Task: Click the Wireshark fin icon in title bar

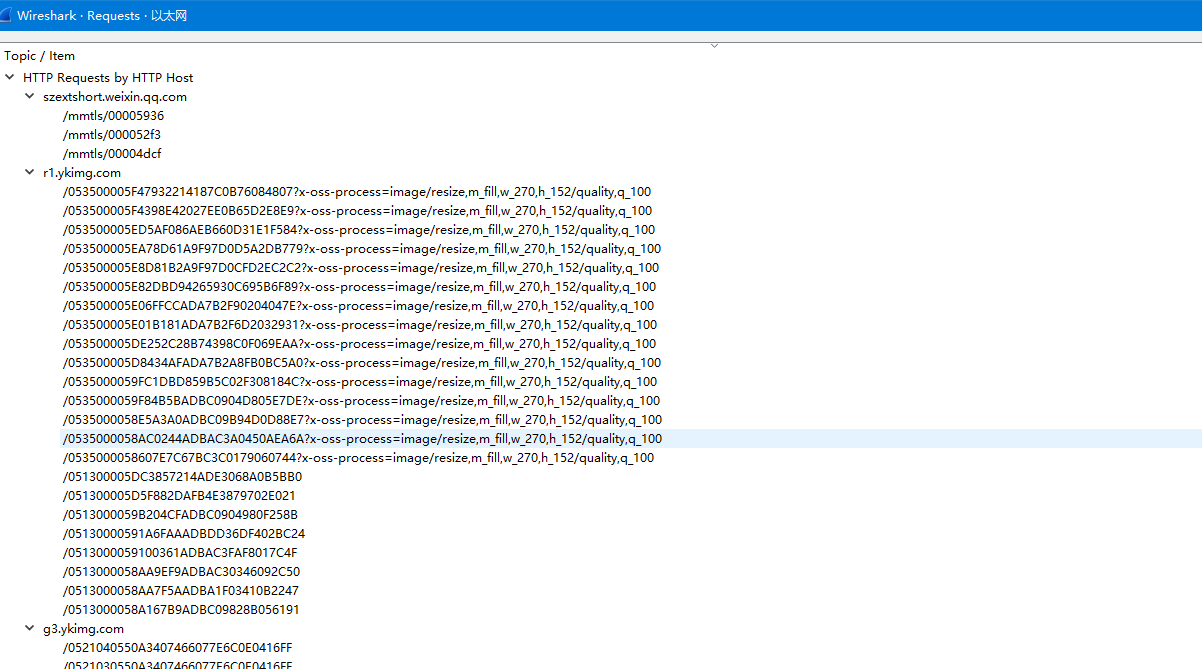Action: point(8,15)
